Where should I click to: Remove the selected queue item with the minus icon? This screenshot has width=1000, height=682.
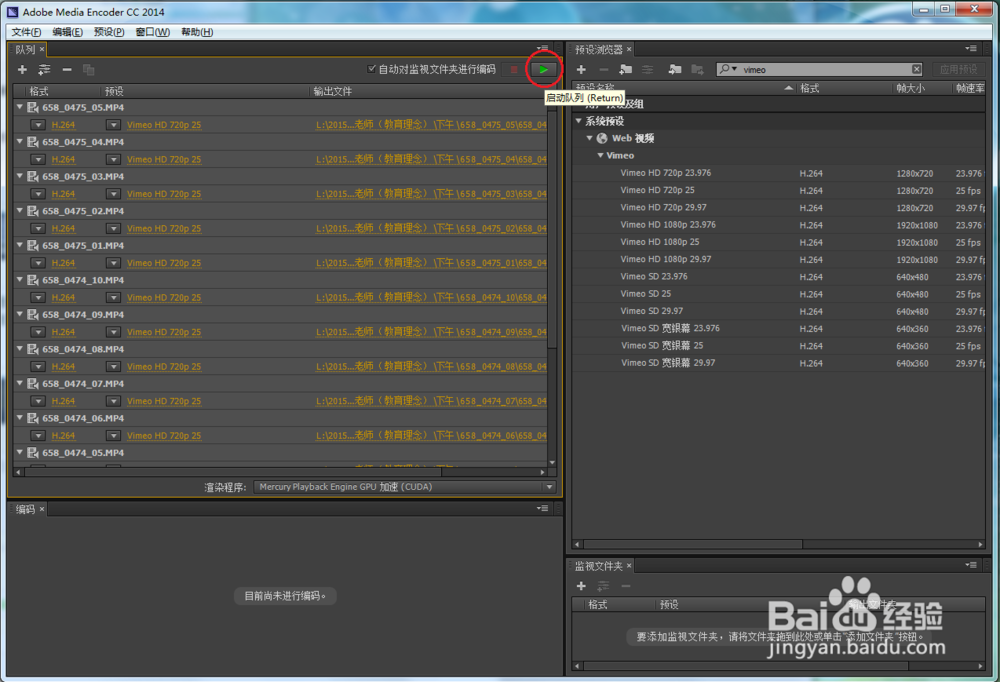[x=67, y=70]
